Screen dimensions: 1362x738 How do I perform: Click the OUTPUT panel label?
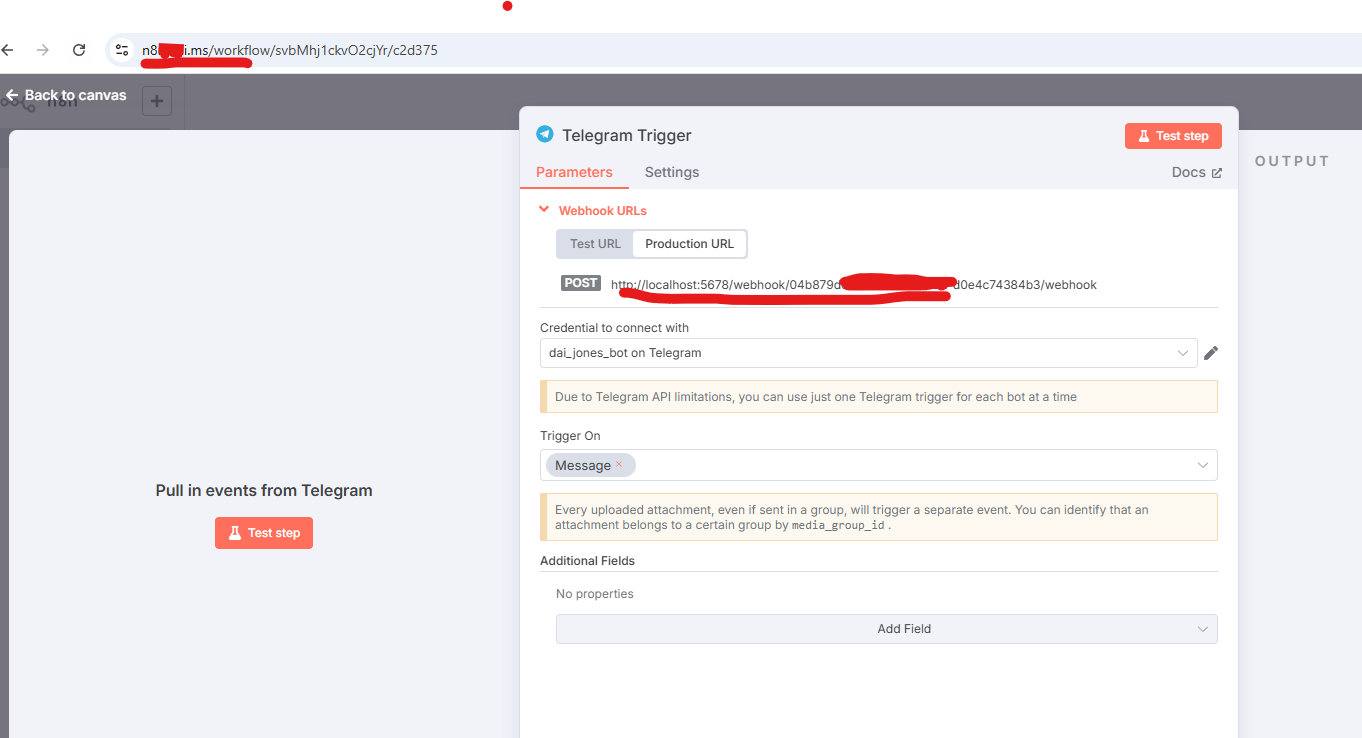(x=1292, y=161)
